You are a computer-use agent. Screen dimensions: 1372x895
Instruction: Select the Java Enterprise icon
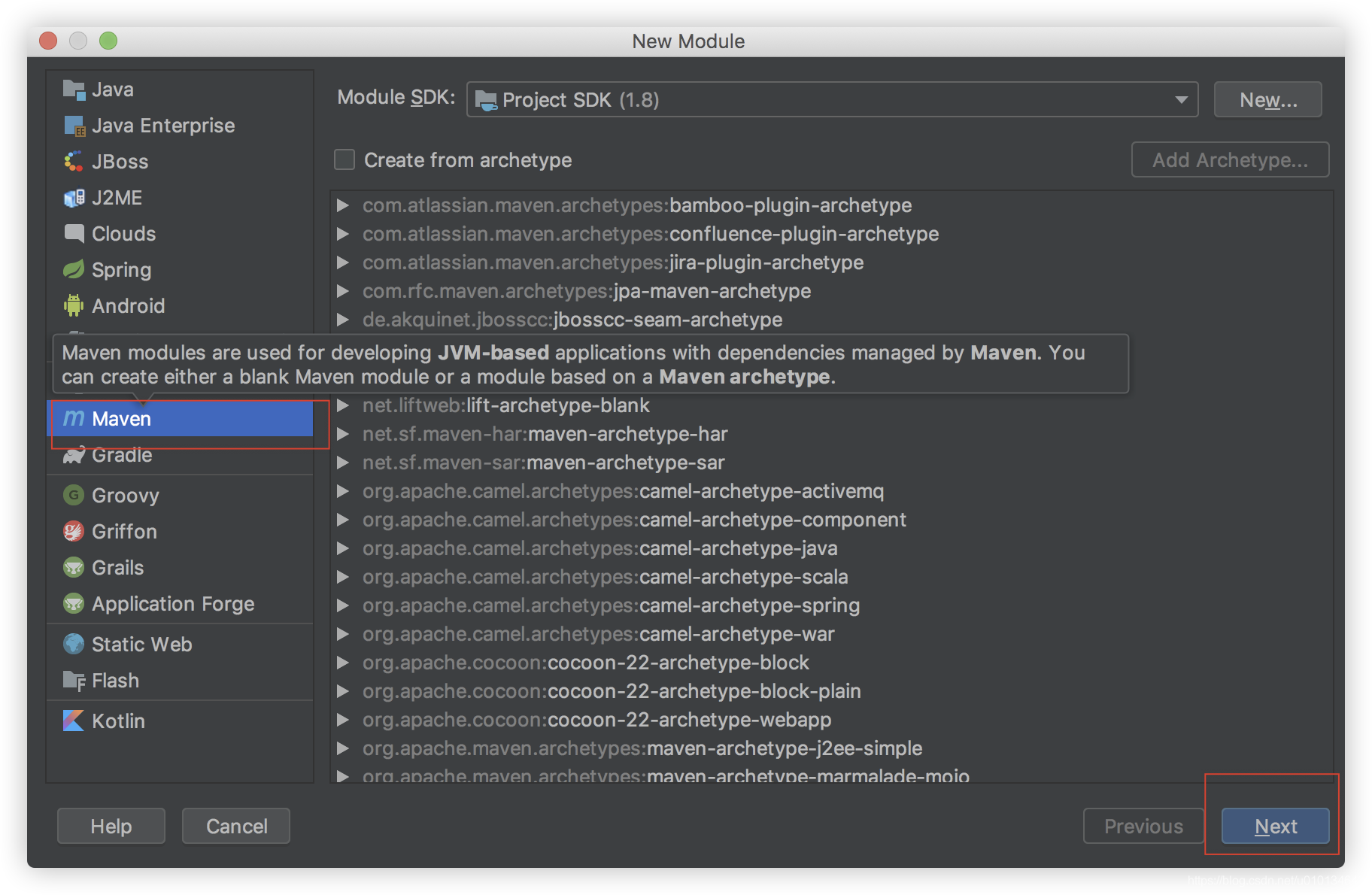[x=74, y=126]
